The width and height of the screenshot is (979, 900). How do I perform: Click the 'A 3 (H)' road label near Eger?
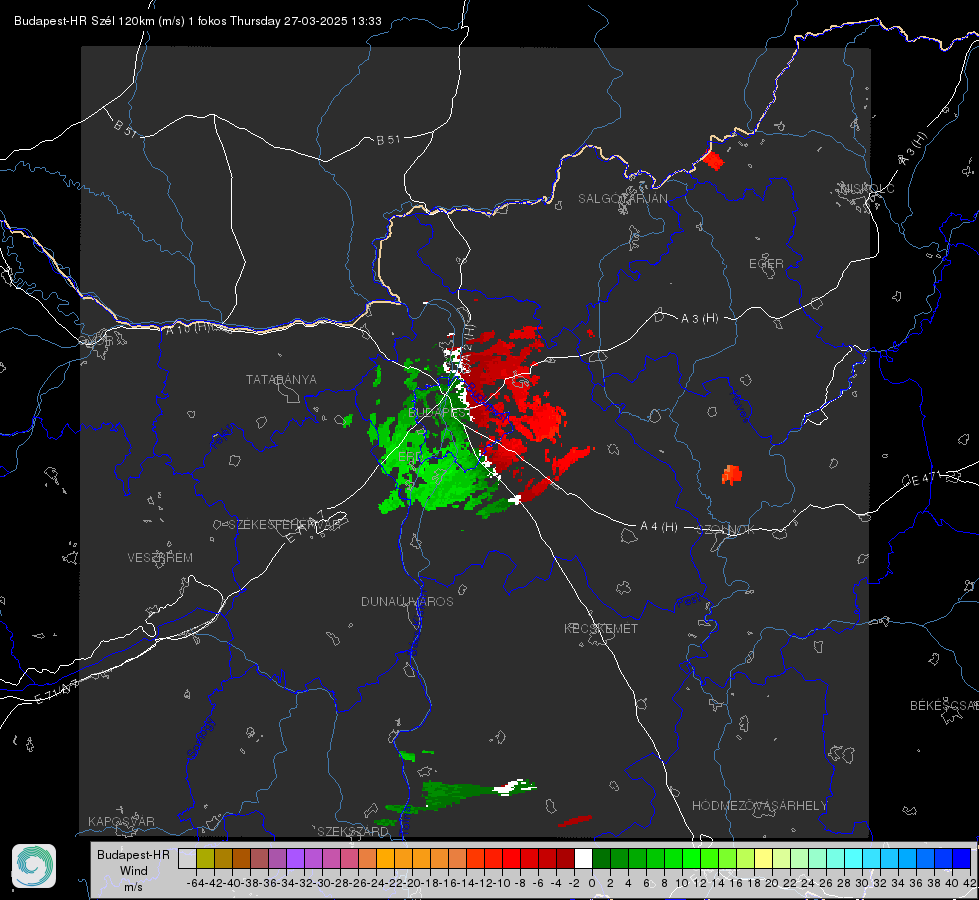click(x=699, y=319)
